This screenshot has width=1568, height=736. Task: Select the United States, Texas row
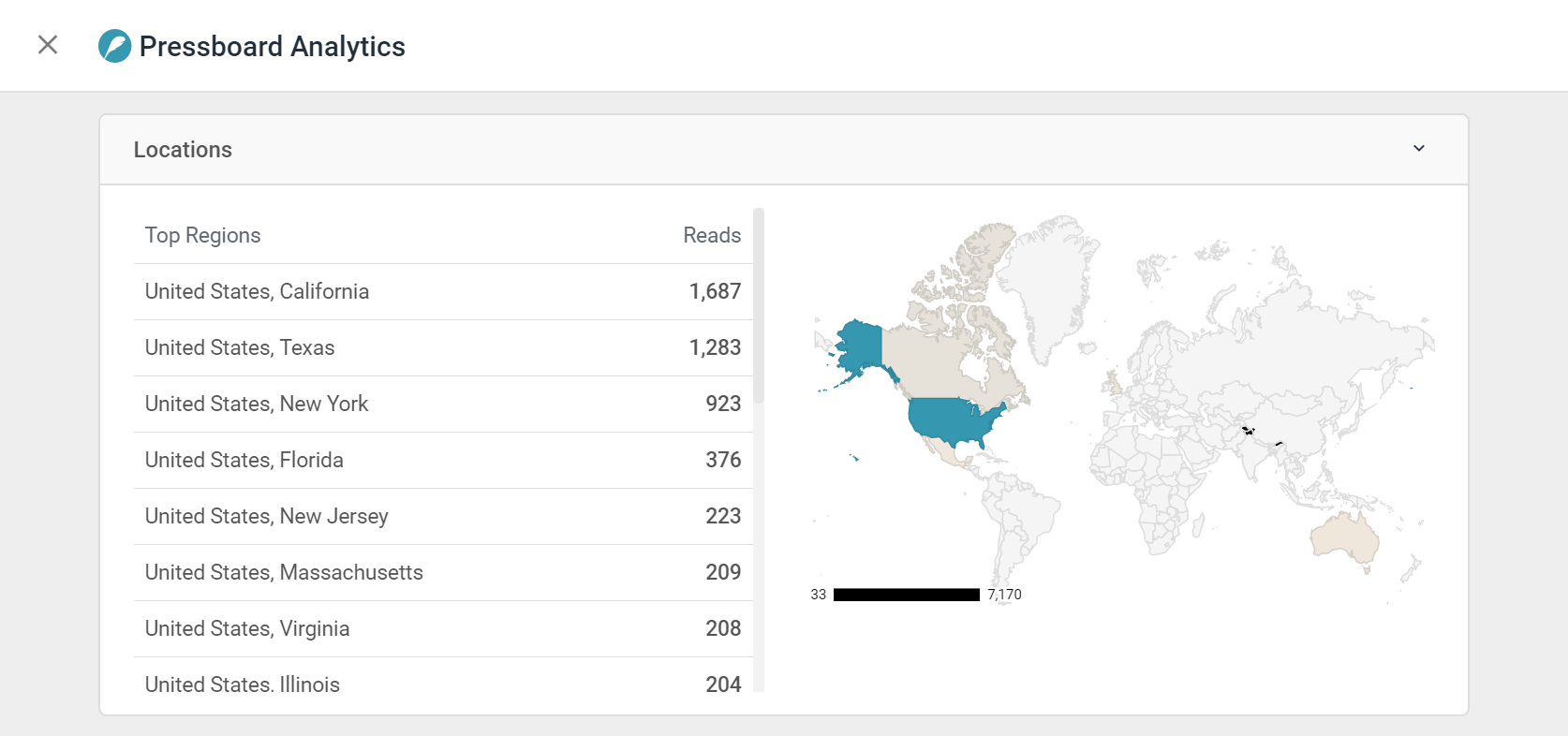click(x=443, y=348)
